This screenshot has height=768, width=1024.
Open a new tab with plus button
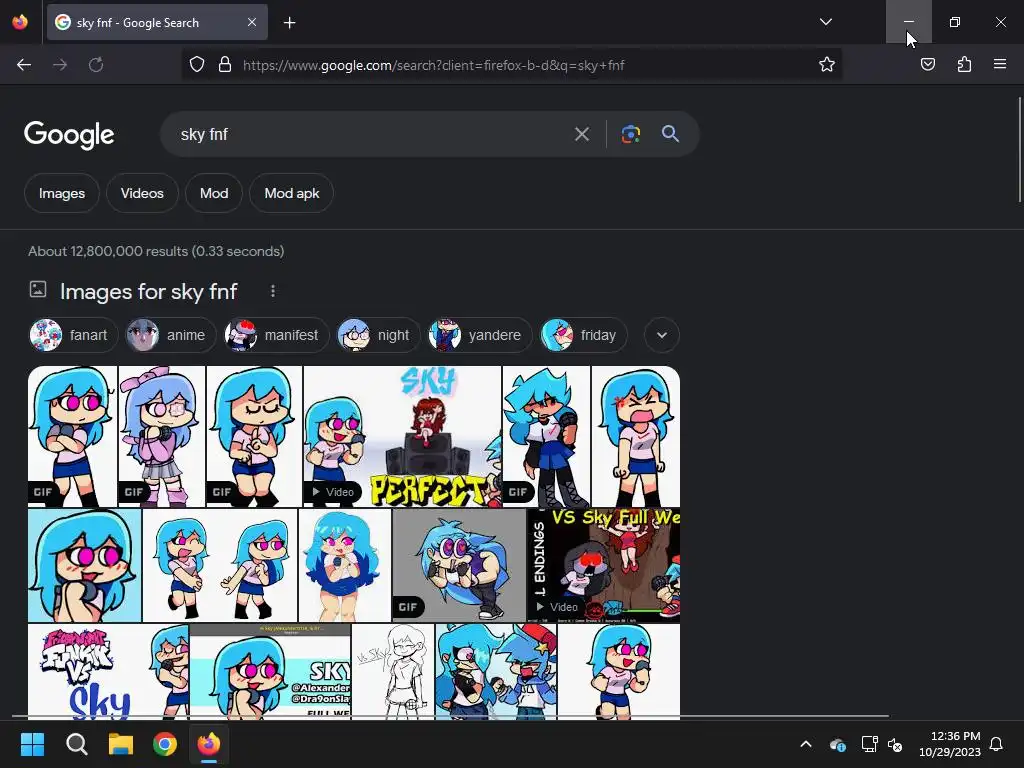[x=289, y=23]
